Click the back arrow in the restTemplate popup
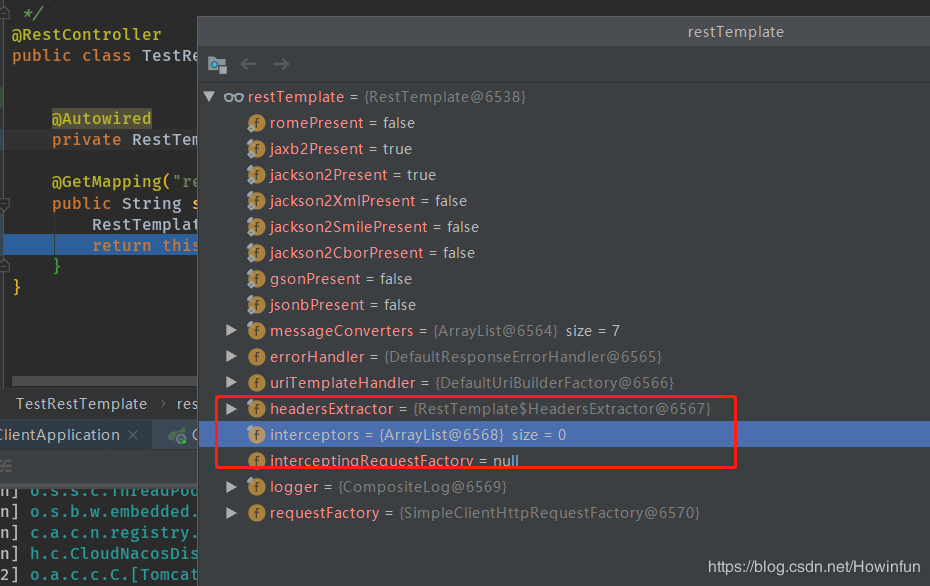This screenshot has height=586, width=930. [249, 64]
